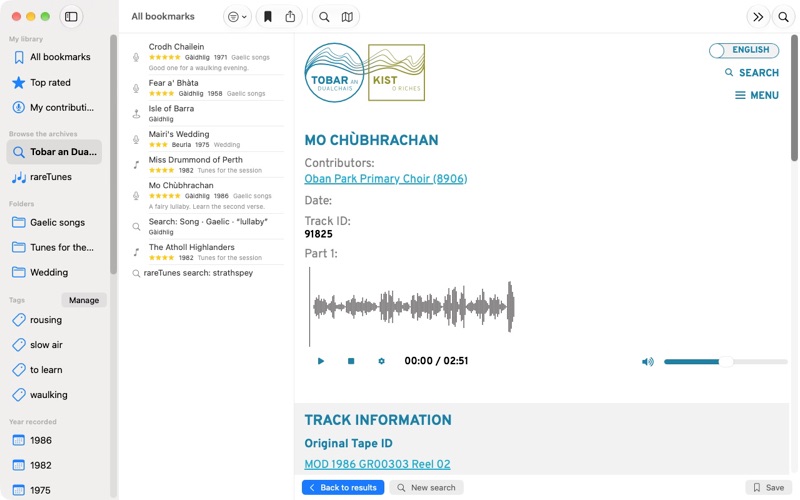The width and height of the screenshot is (800, 500).
Task: Open the rareTunes strathspey search bookmark
Action: pyautogui.click(x=208, y=273)
